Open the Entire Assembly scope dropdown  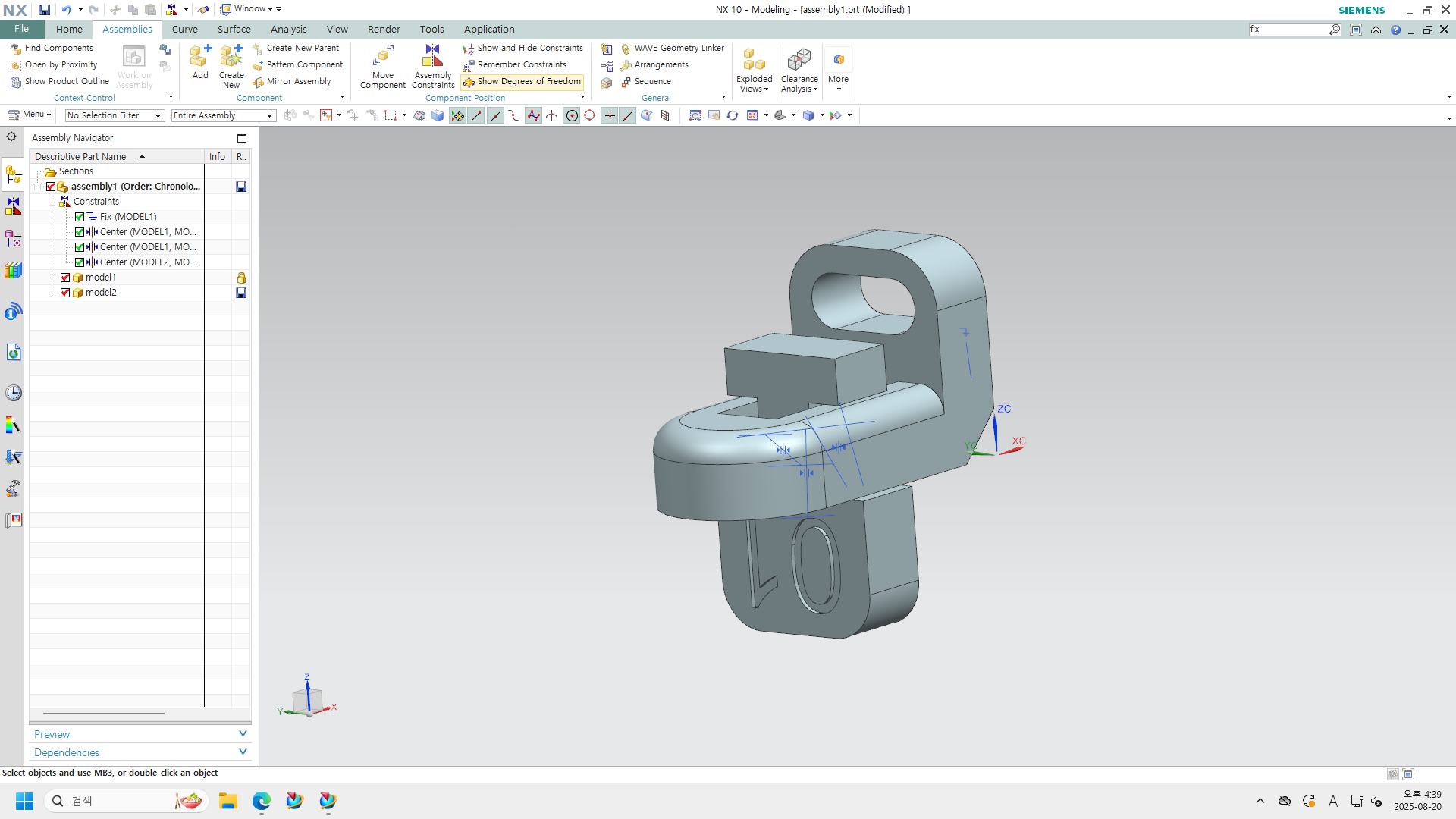223,115
